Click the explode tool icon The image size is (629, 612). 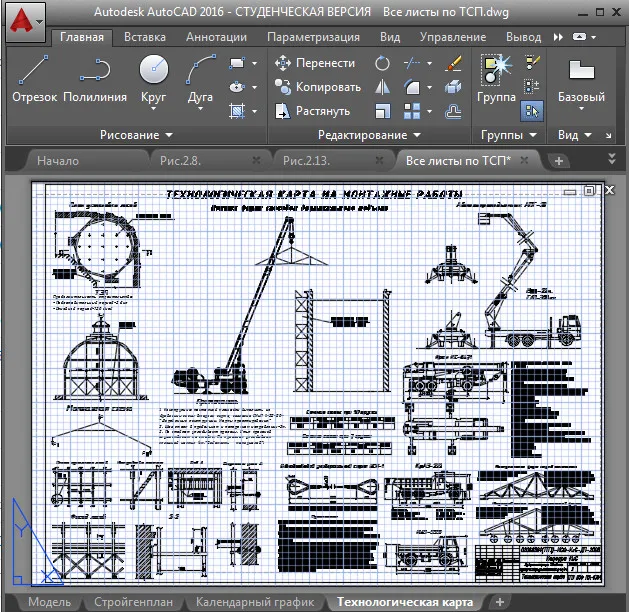pos(453,87)
